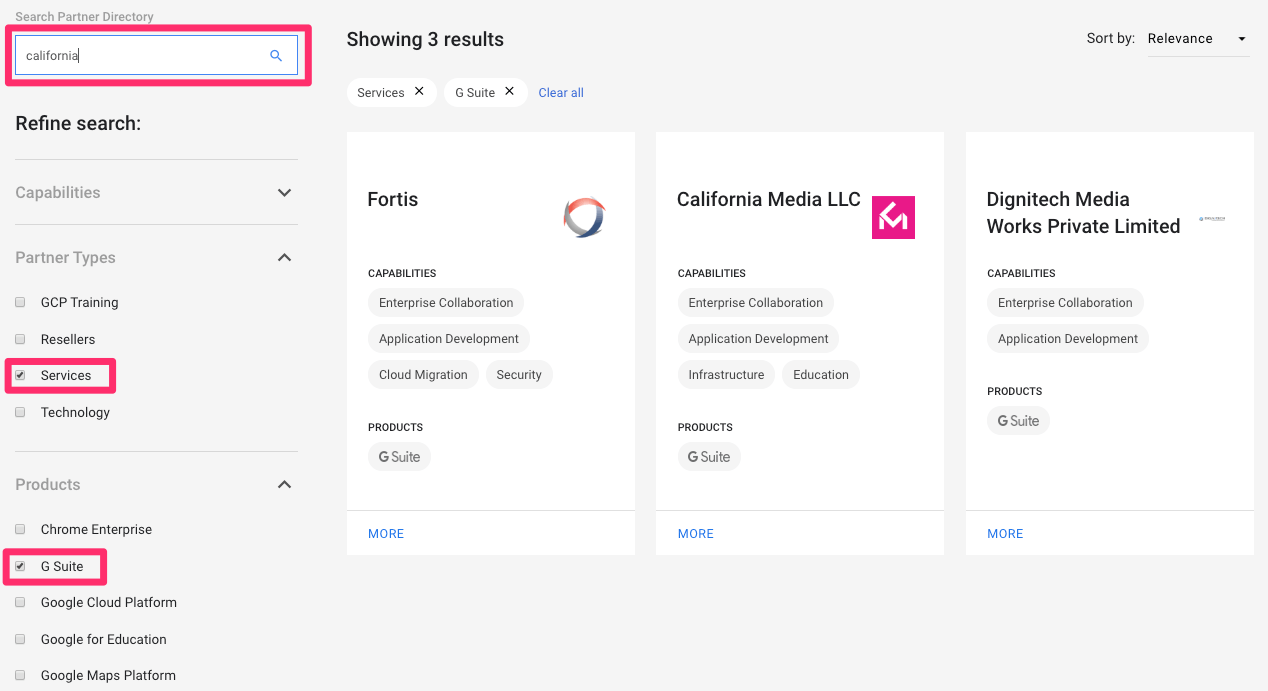Viewport: 1268px width, 691px height.
Task: Open the Fortis partner title
Action: pyautogui.click(x=393, y=199)
